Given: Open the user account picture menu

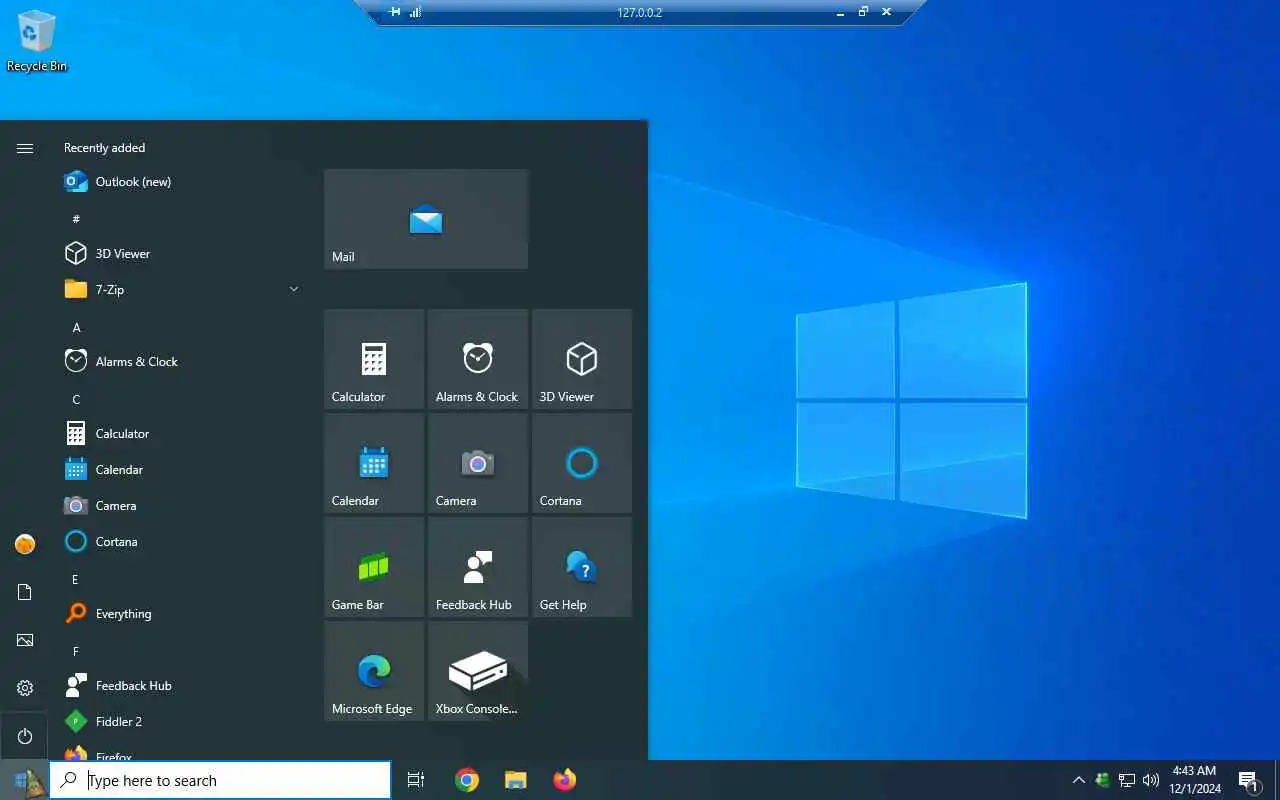Looking at the screenshot, I should tap(25, 544).
